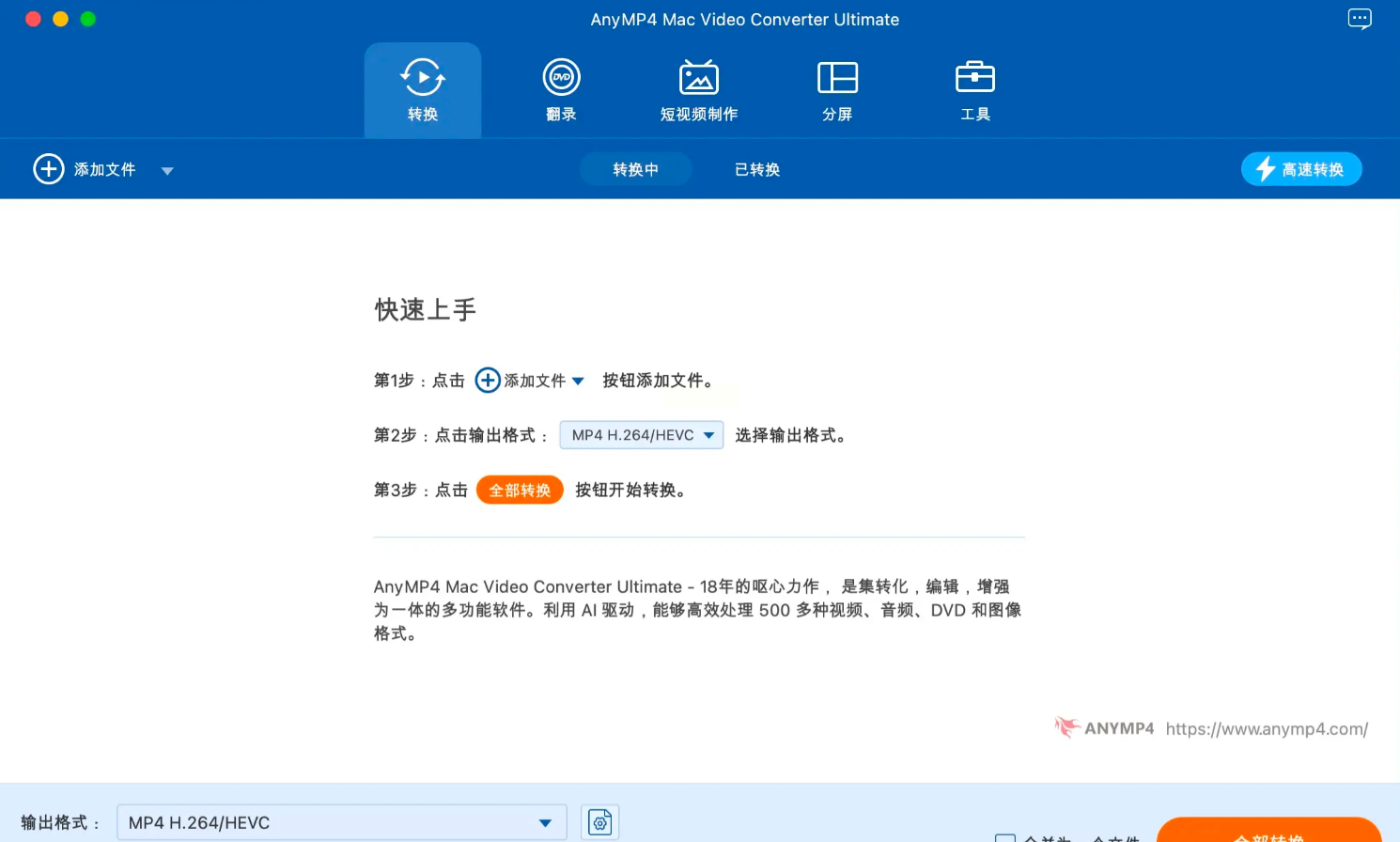Image resolution: width=1400 pixels, height=842 pixels.
Task: Open the https://www.anymp4.com/ link
Action: tap(1267, 728)
